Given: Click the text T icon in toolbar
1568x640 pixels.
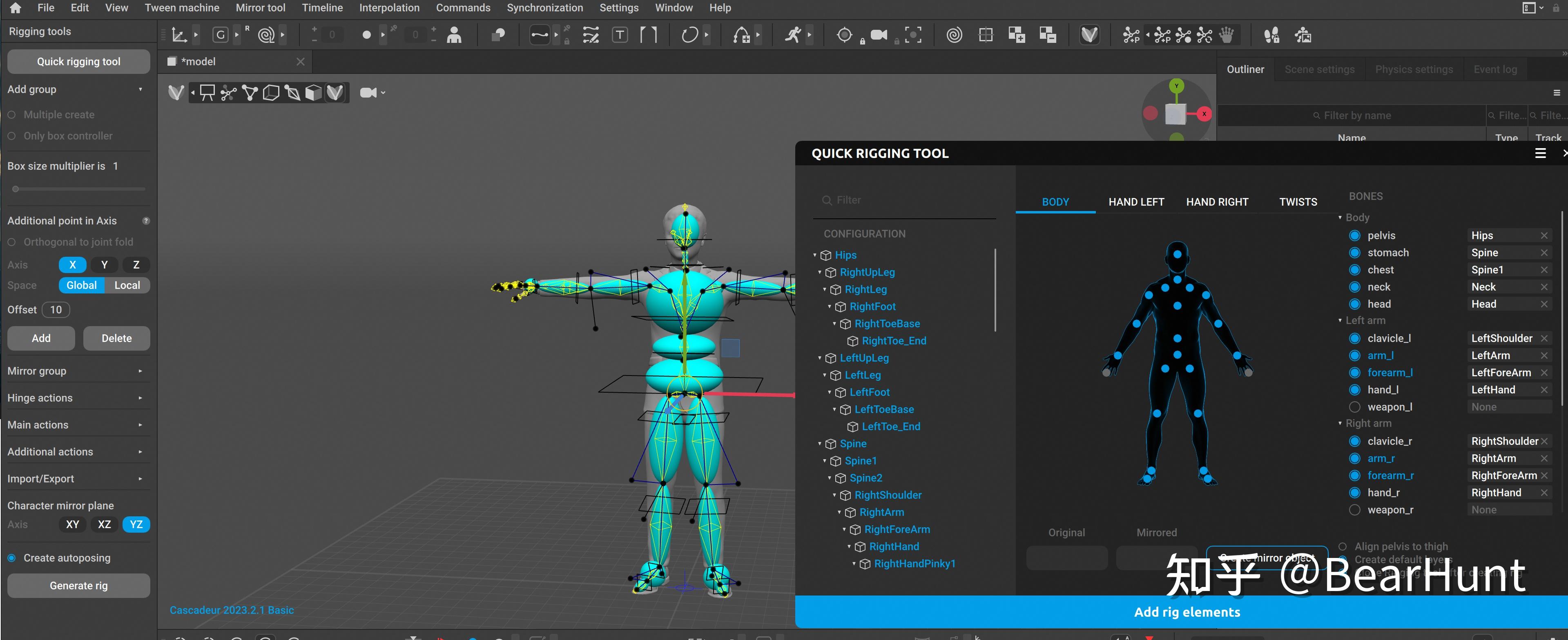Looking at the screenshot, I should click(x=620, y=35).
